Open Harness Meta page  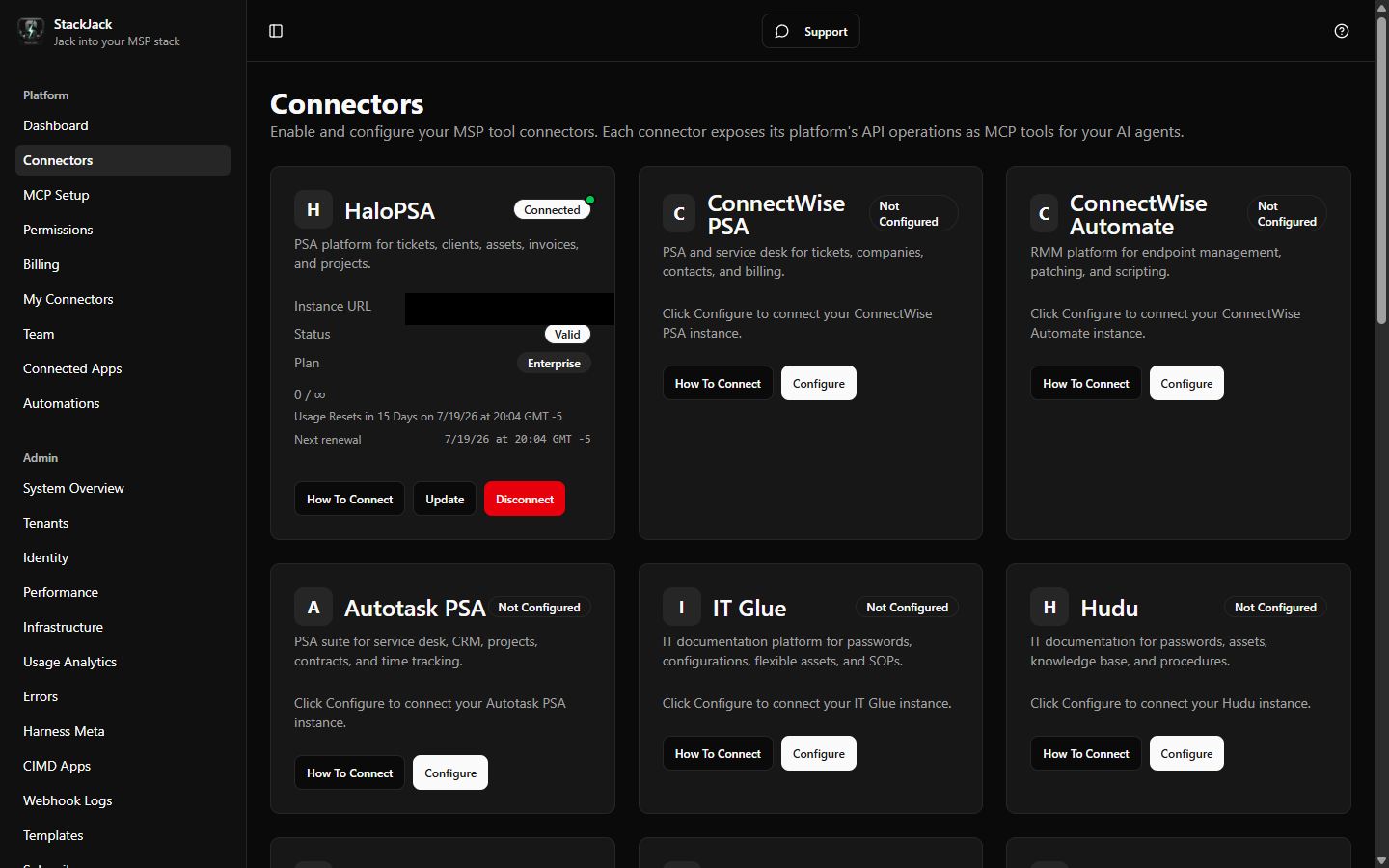click(123, 731)
